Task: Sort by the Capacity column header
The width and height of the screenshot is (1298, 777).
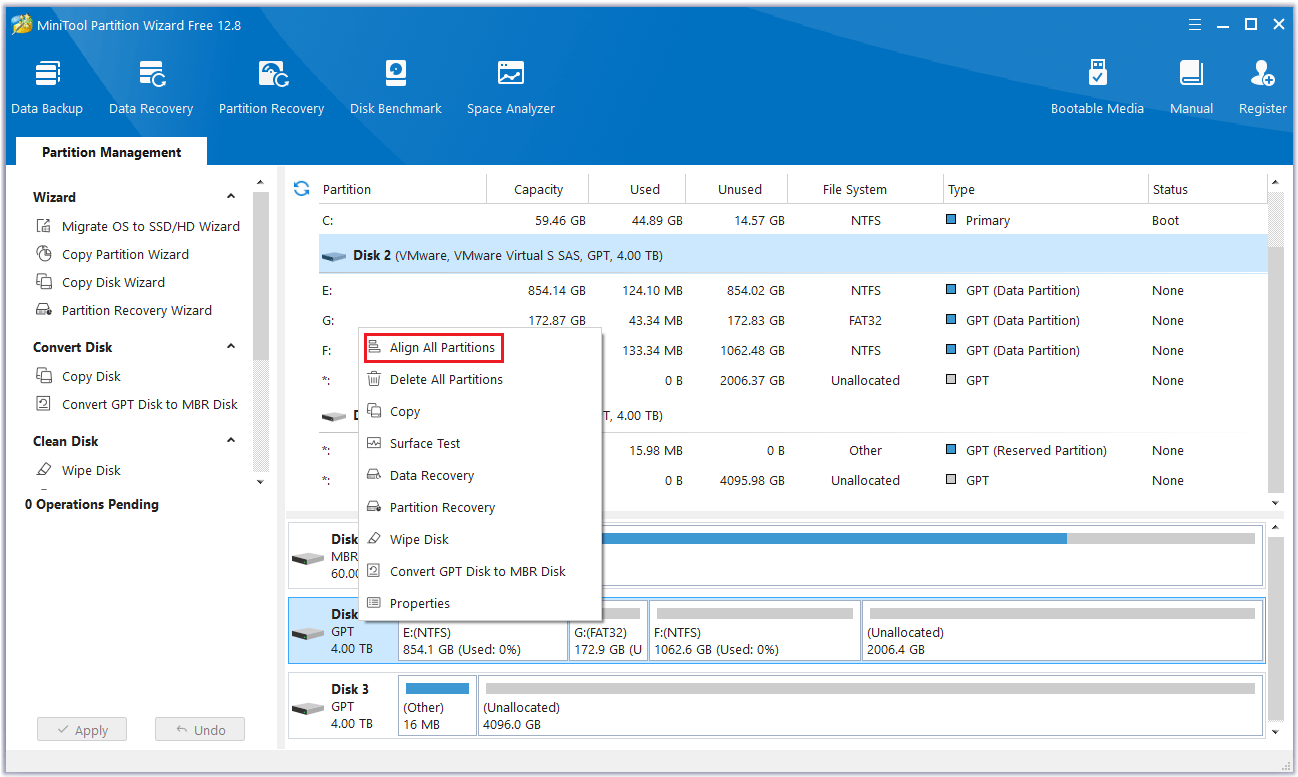Action: click(538, 189)
